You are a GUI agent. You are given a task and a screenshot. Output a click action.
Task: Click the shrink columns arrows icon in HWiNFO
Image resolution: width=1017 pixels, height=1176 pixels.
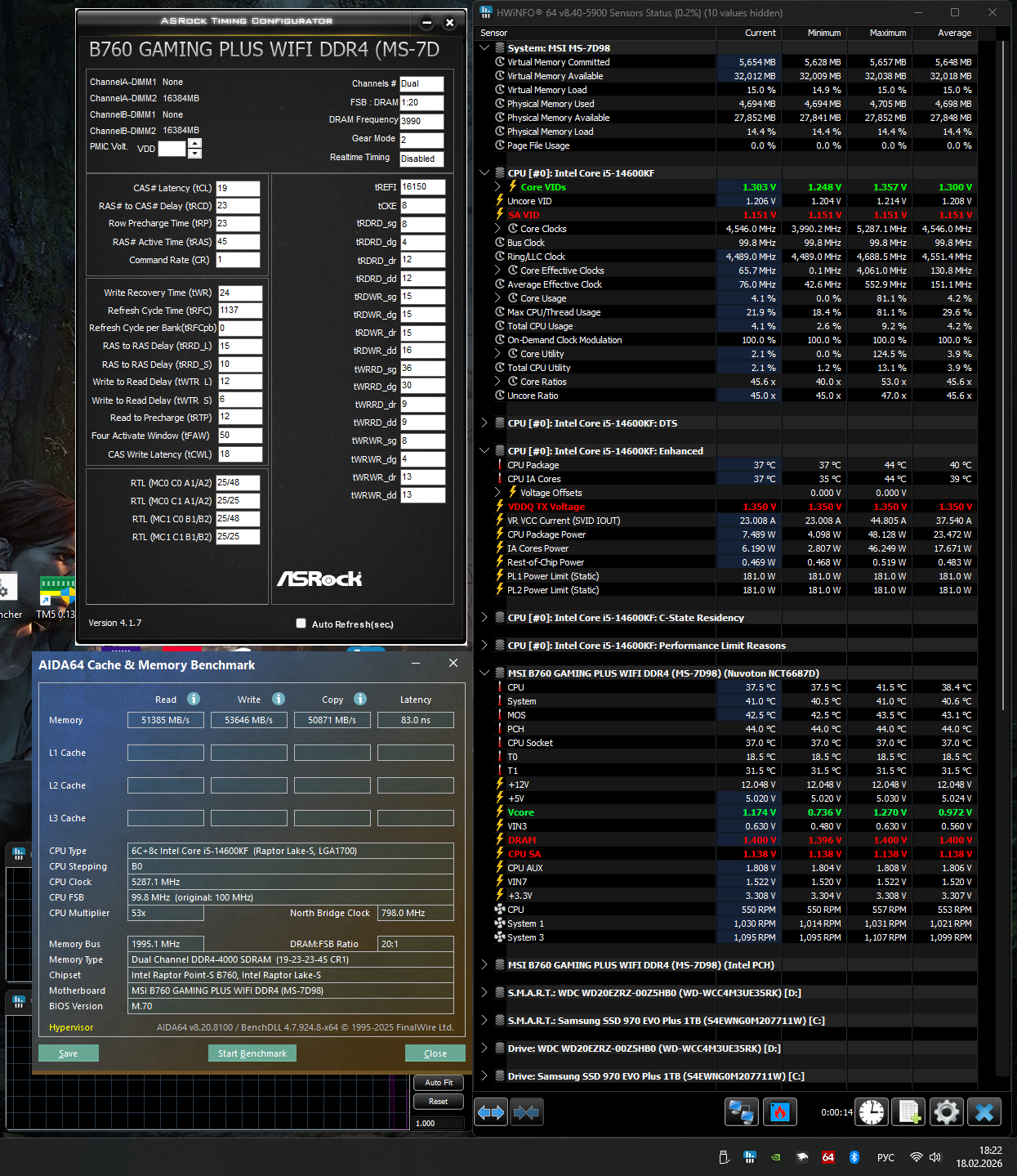[526, 1112]
